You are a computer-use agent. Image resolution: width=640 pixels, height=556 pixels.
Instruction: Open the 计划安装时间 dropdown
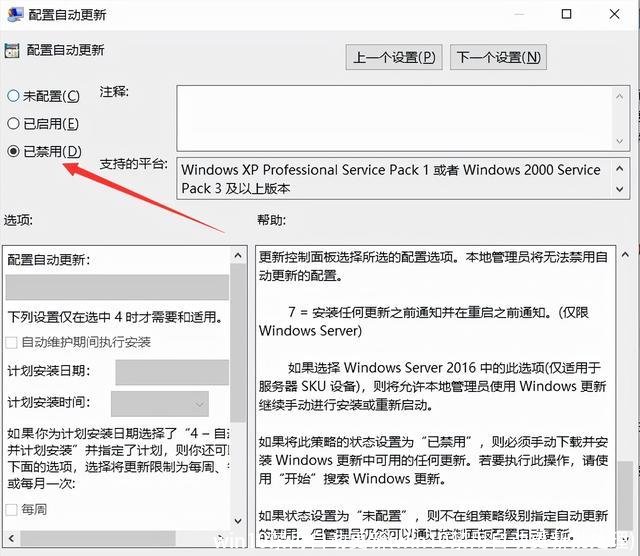click(x=160, y=404)
